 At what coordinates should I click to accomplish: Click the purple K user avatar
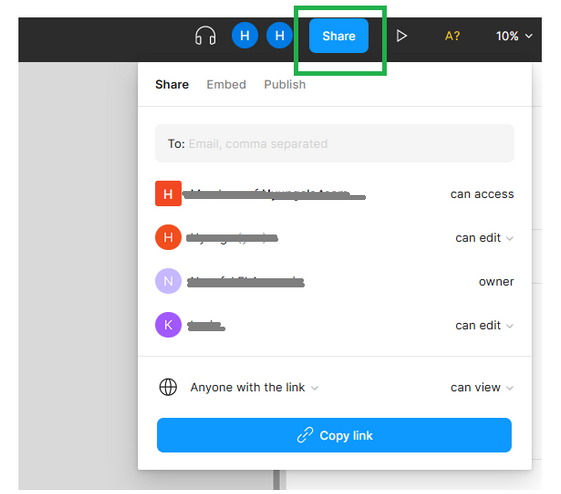168,325
